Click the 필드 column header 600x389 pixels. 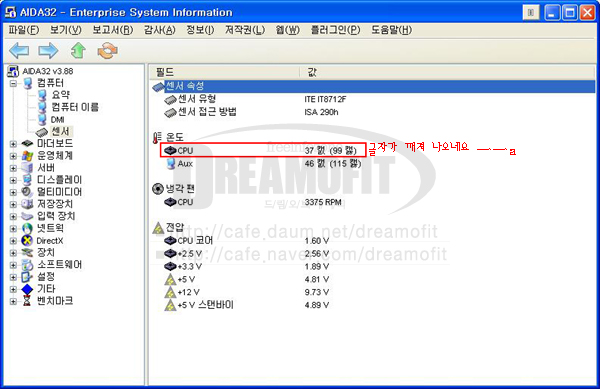(224, 72)
